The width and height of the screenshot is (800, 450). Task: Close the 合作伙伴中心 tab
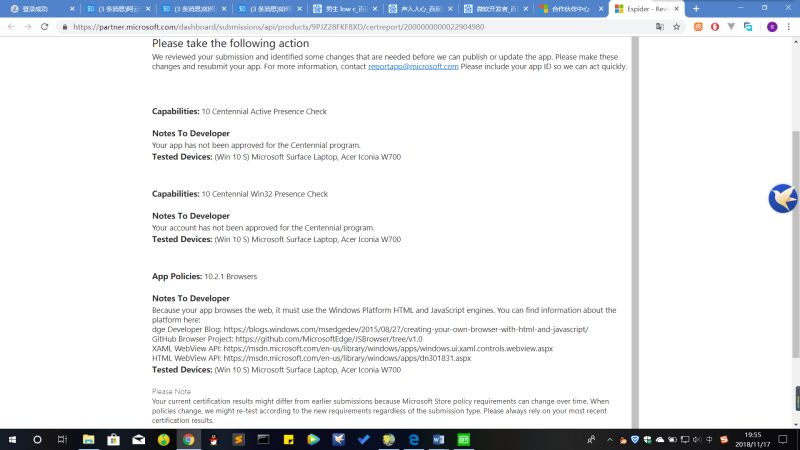pyautogui.click(x=601, y=9)
